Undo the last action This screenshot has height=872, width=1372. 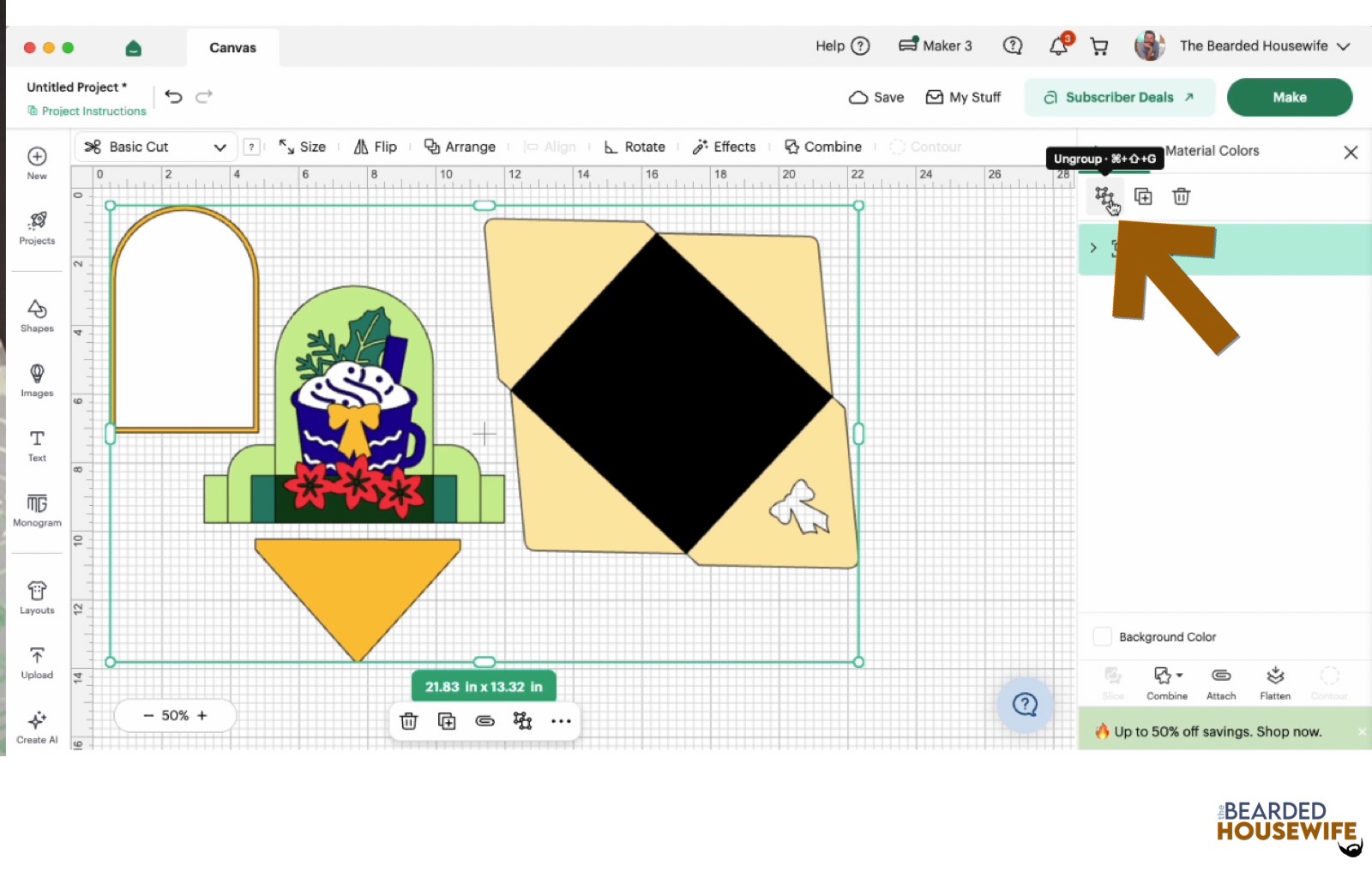(x=173, y=97)
